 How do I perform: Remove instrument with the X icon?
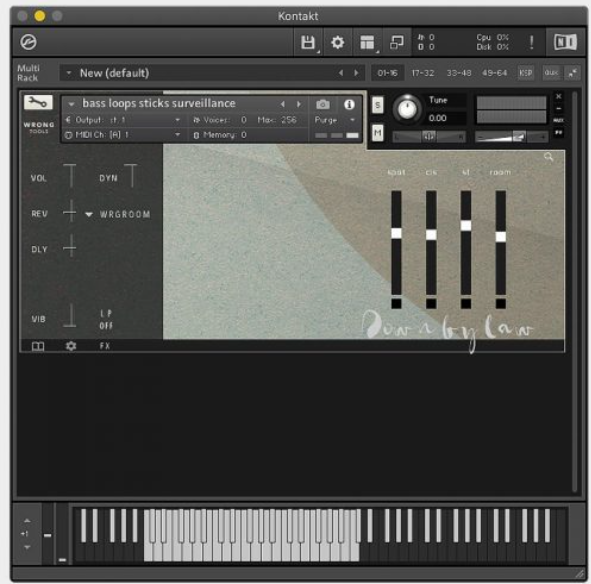pos(559,97)
